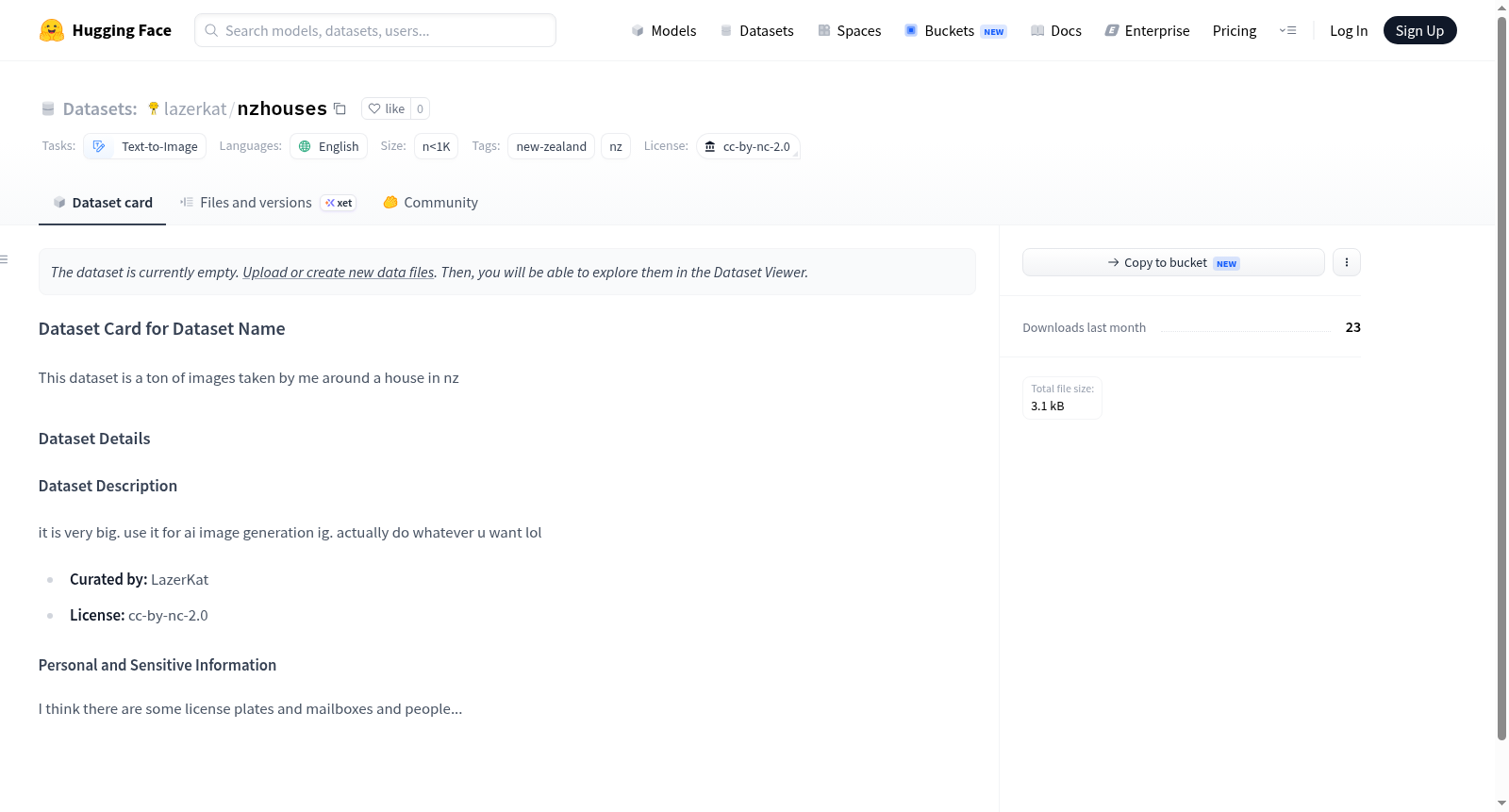Click the heart icon in like button
Image resolution: width=1509 pixels, height=812 pixels.
[374, 108]
